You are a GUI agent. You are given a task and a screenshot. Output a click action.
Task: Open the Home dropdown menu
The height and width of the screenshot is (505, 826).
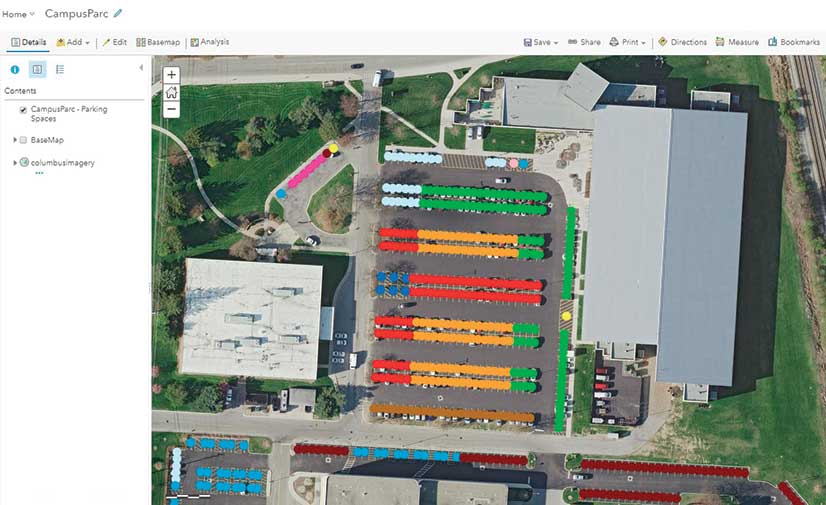click(18, 14)
